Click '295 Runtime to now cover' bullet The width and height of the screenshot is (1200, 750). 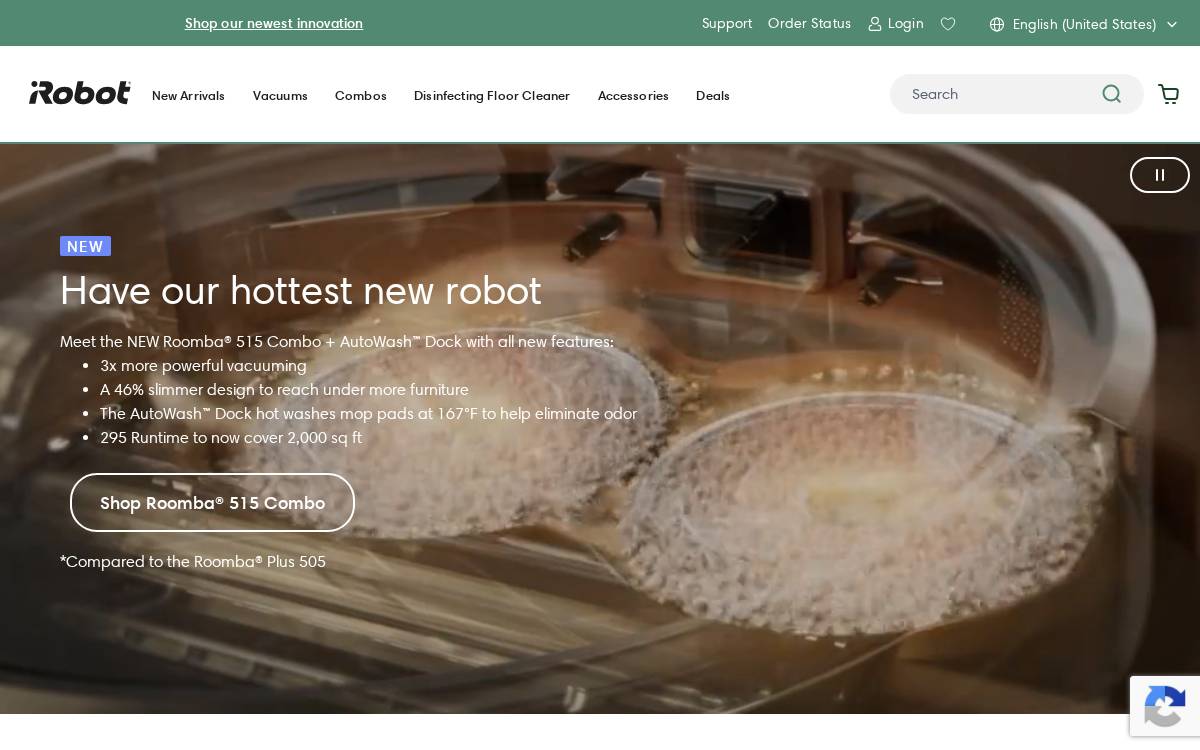pyautogui.click(x=231, y=438)
